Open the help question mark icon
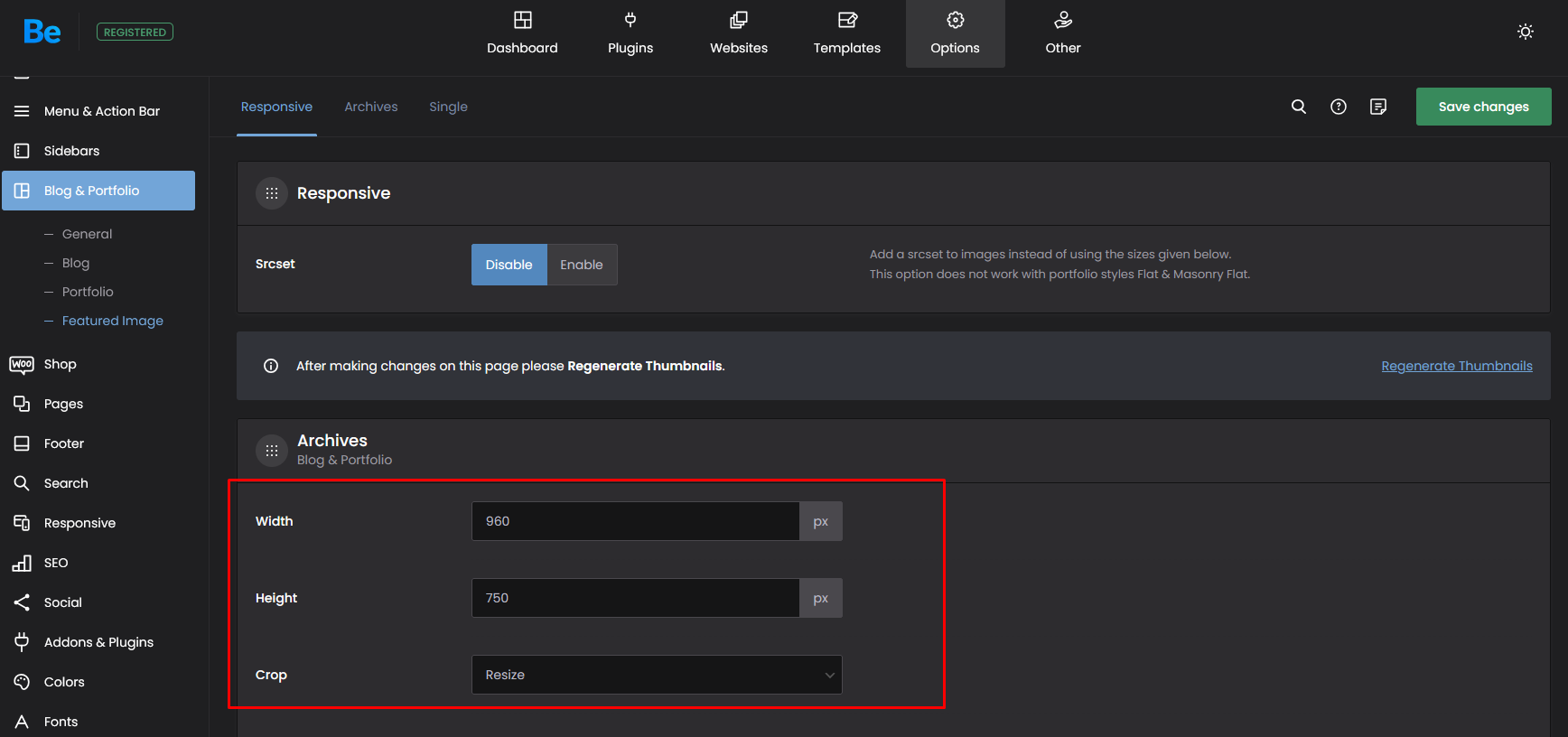This screenshot has height=737, width=1568. point(1339,107)
